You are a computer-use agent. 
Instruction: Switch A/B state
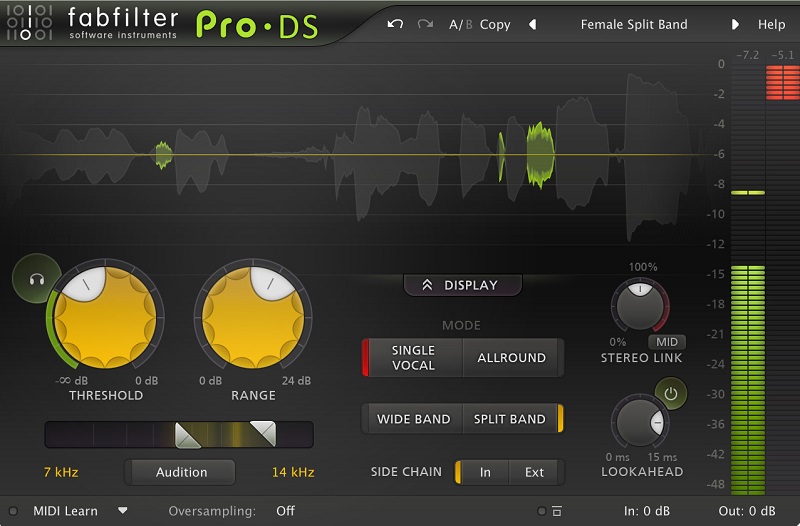tap(460, 24)
